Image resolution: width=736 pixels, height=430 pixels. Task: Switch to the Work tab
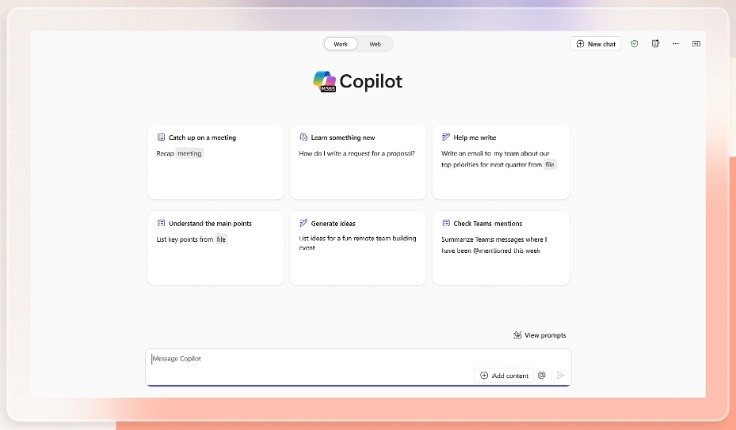click(x=341, y=44)
